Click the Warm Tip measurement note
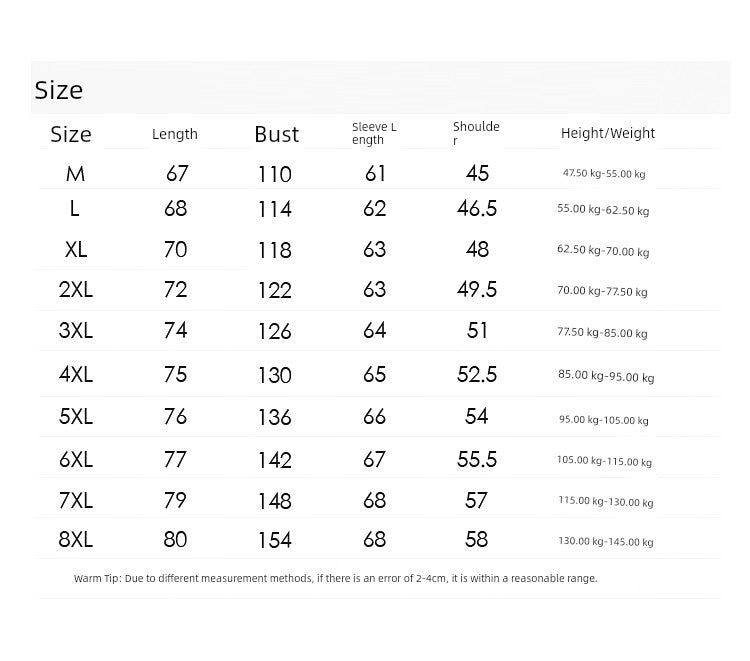The height and width of the screenshot is (661, 750). 335,578
